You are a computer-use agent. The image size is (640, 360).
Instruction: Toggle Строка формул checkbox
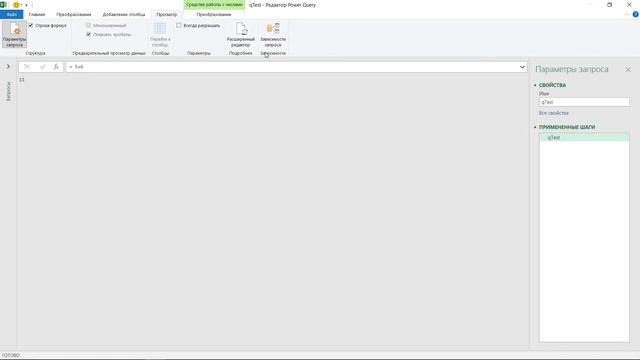click(31, 25)
